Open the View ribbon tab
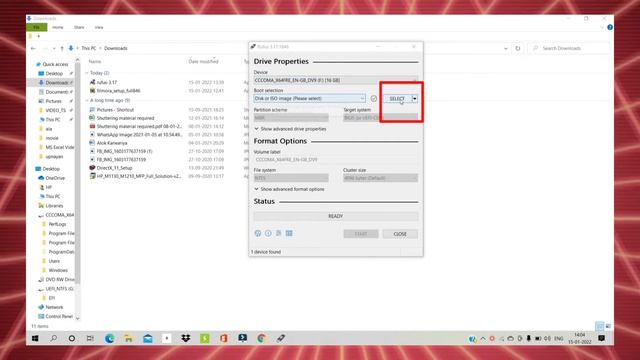640x360 pixels. 99,27
